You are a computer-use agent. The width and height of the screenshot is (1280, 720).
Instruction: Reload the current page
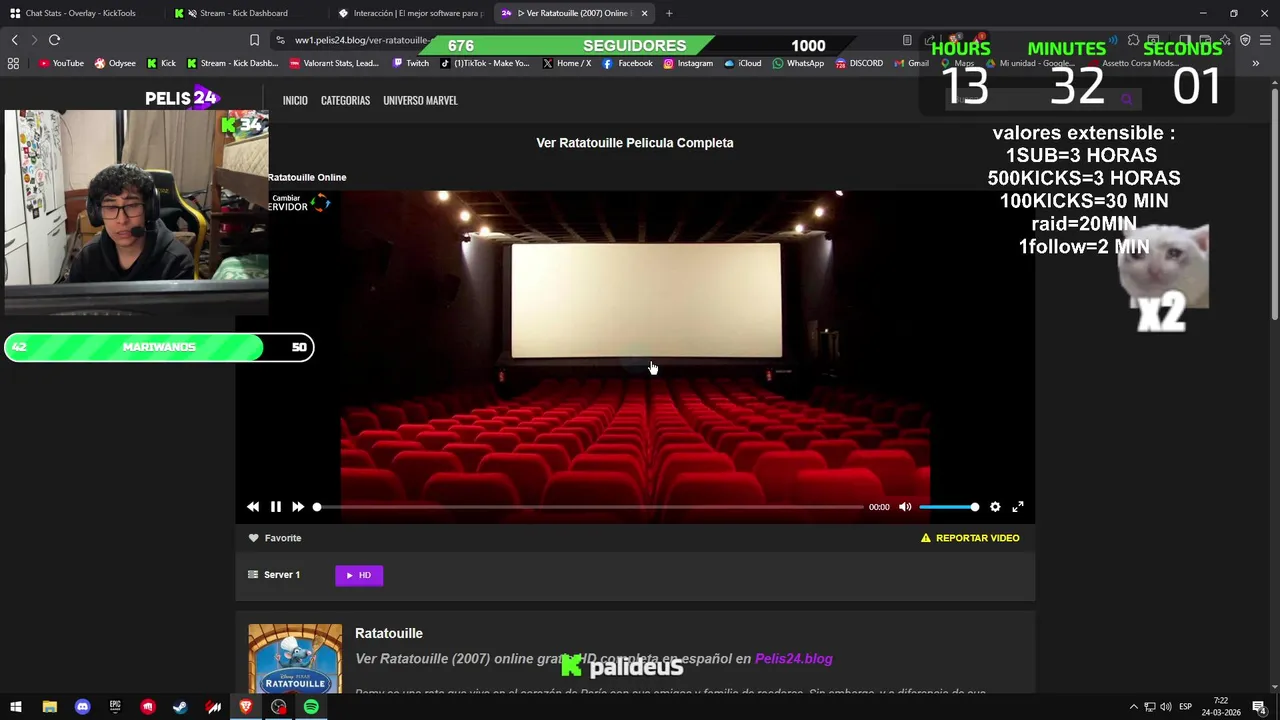click(x=54, y=40)
